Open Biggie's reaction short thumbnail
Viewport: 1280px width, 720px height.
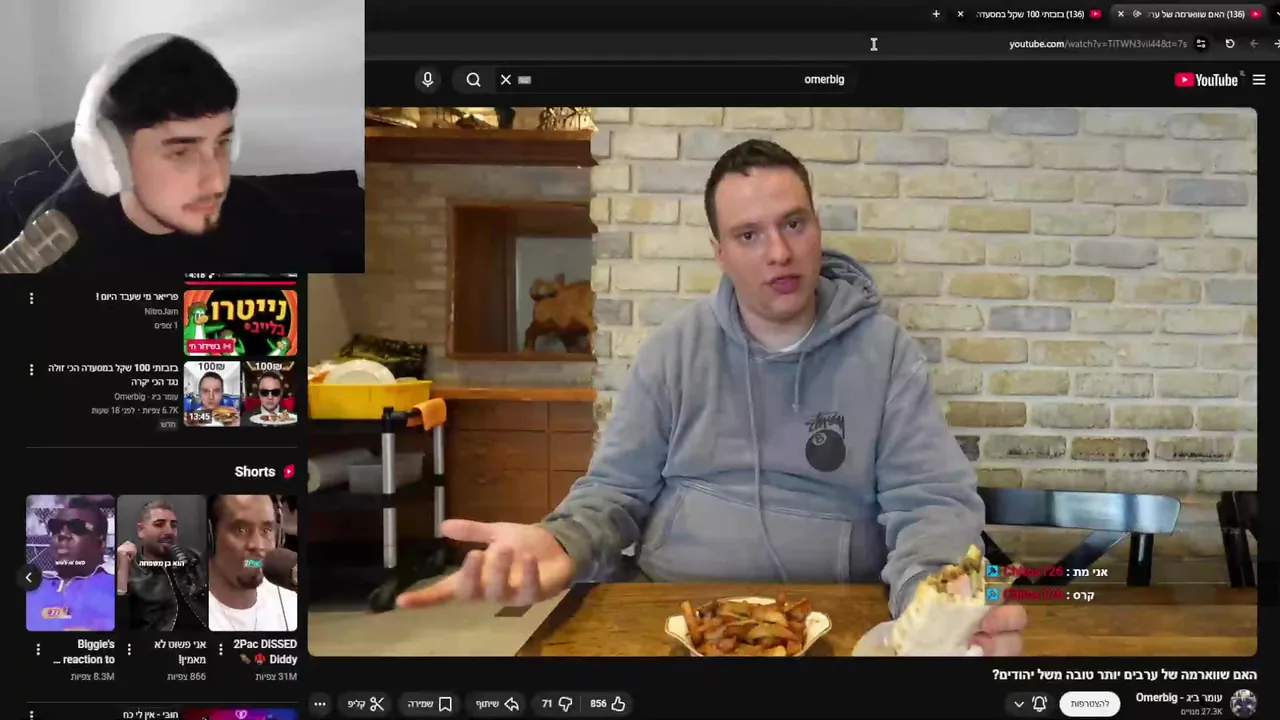pos(70,563)
